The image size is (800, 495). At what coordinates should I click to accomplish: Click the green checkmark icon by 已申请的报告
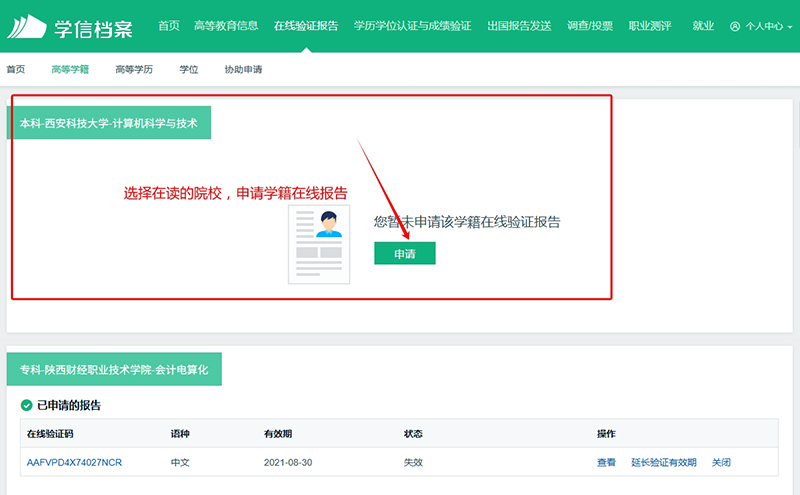pyautogui.click(x=27, y=406)
